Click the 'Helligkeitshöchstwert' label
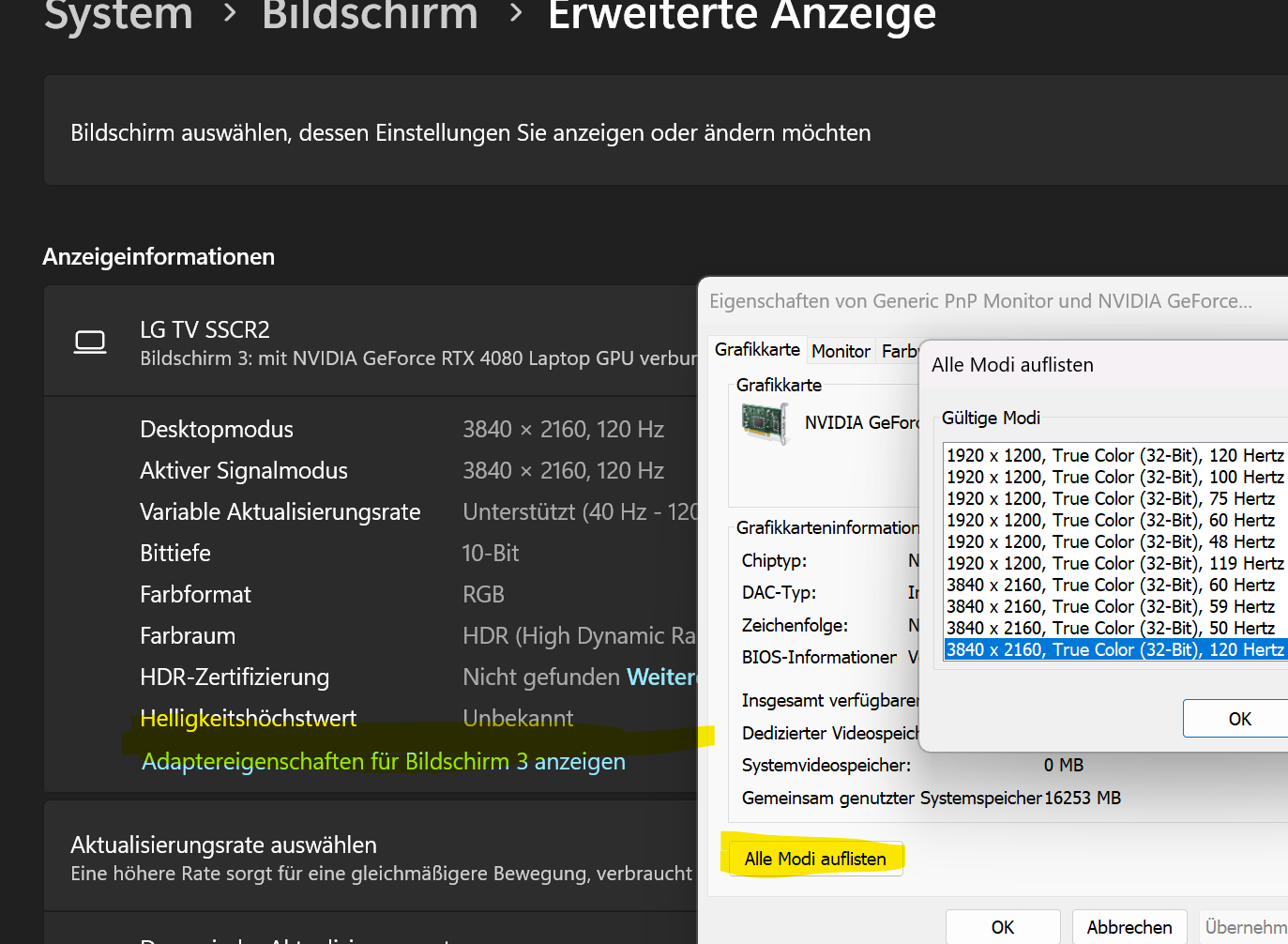Image resolution: width=1288 pixels, height=944 pixels. coord(248,718)
